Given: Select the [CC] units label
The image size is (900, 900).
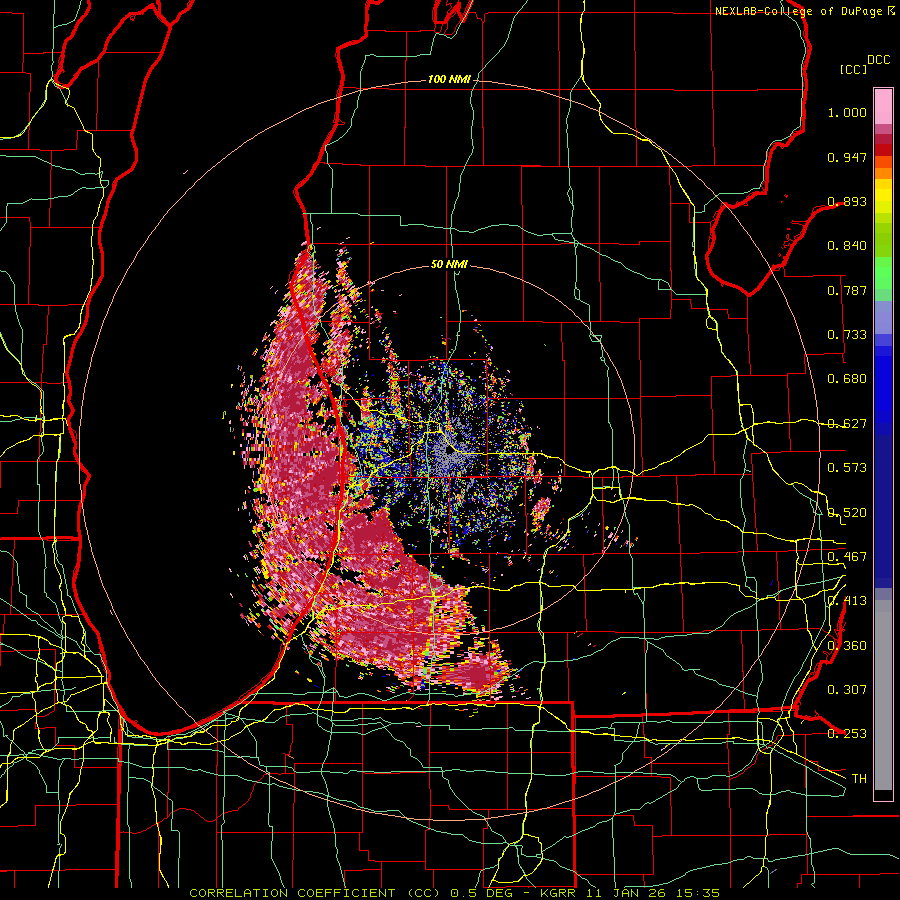Looking at the screenshot, I should [x=854, y=69].
